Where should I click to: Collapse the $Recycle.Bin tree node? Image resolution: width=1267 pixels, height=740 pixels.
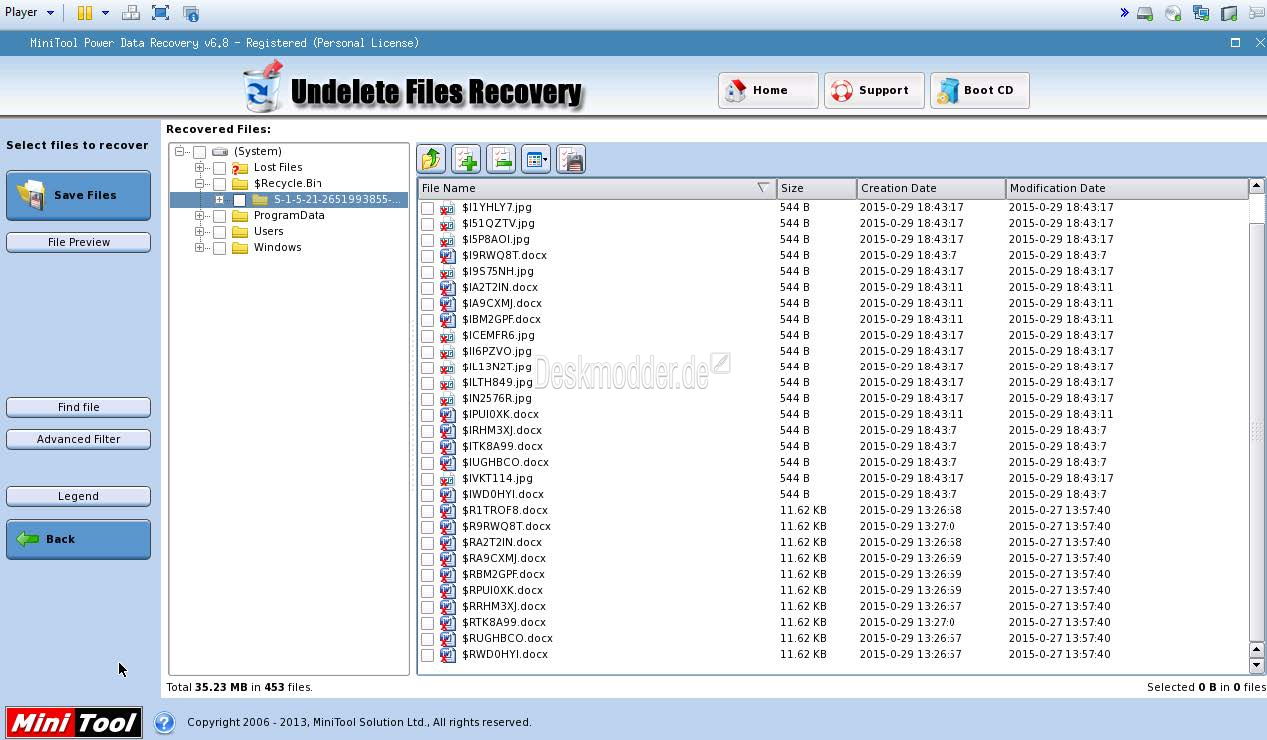[x=200, y=184]
